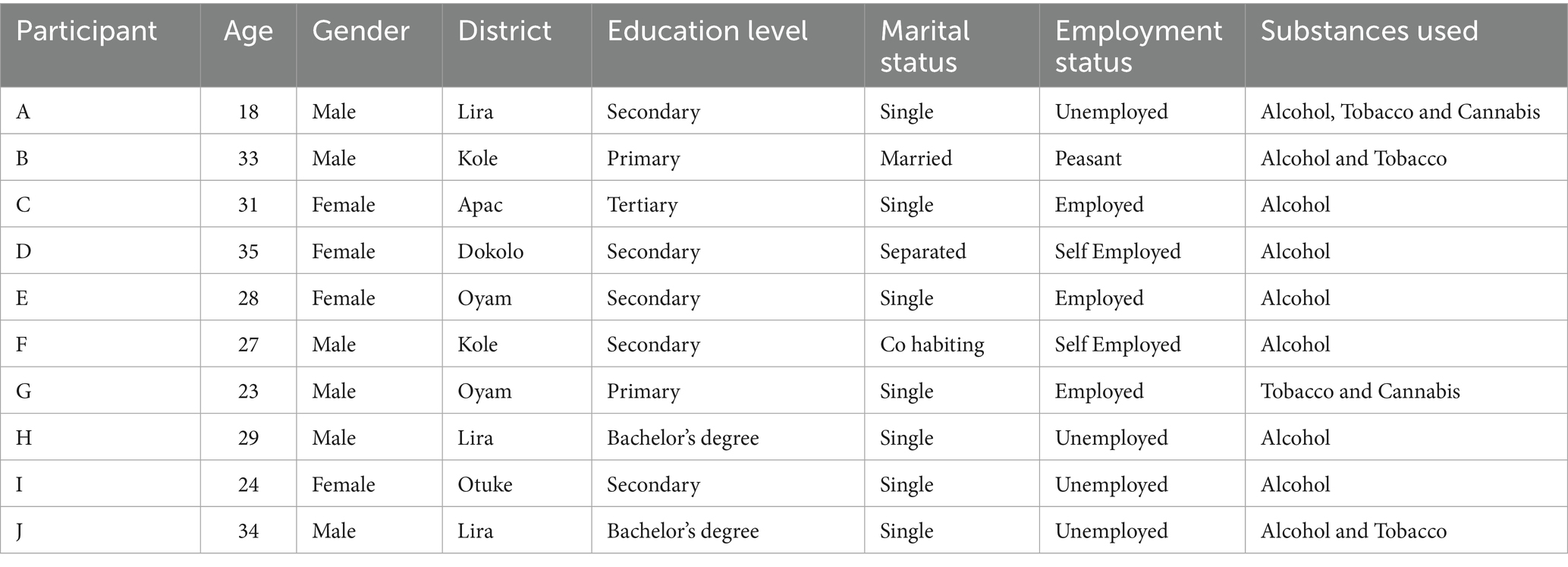This screenshot has width=1568, height=567.
Task: Select the Peasant employment cell
Action: (1088, 158)
